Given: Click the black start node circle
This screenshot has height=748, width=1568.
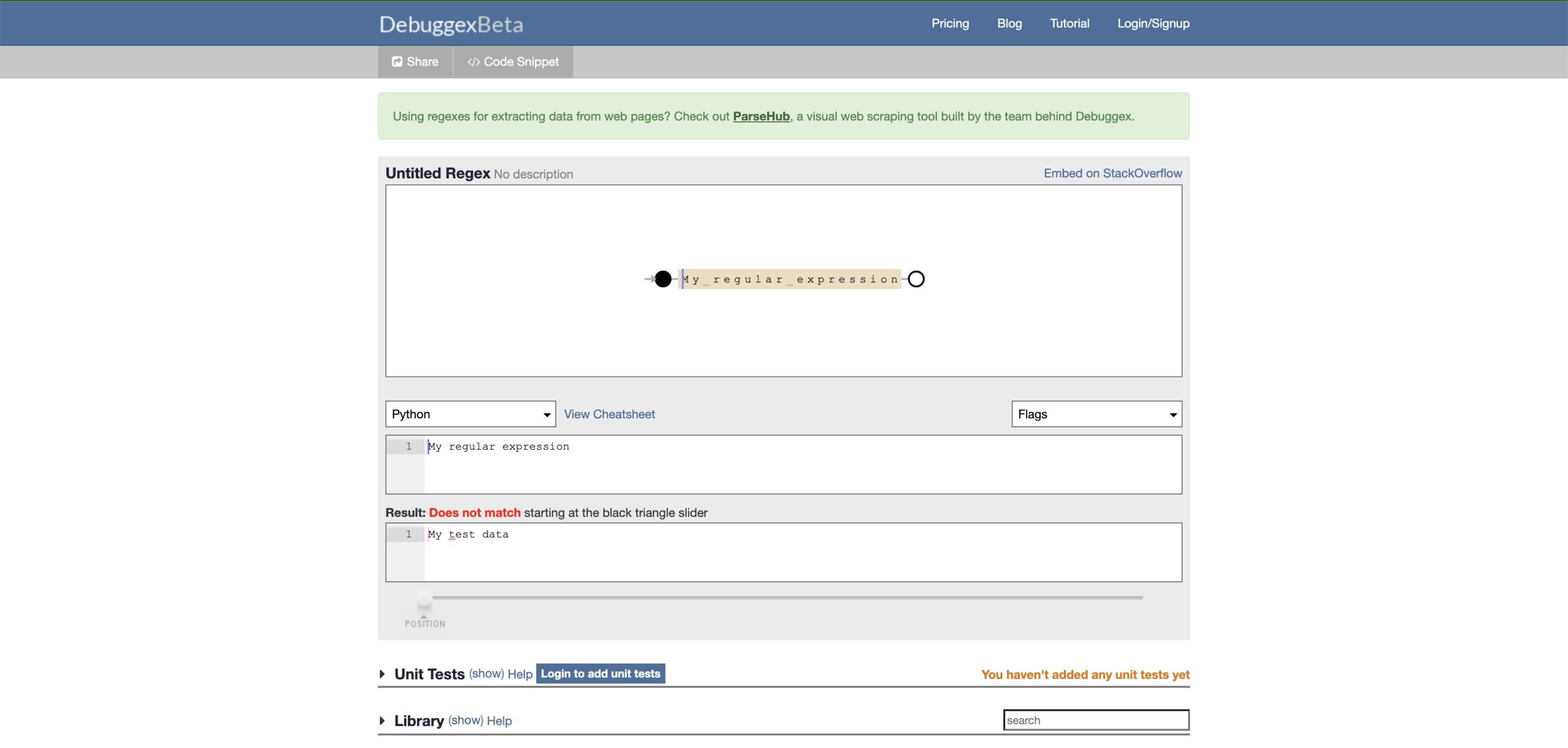Looking at the screenshot, I should (x=663, y=279).
